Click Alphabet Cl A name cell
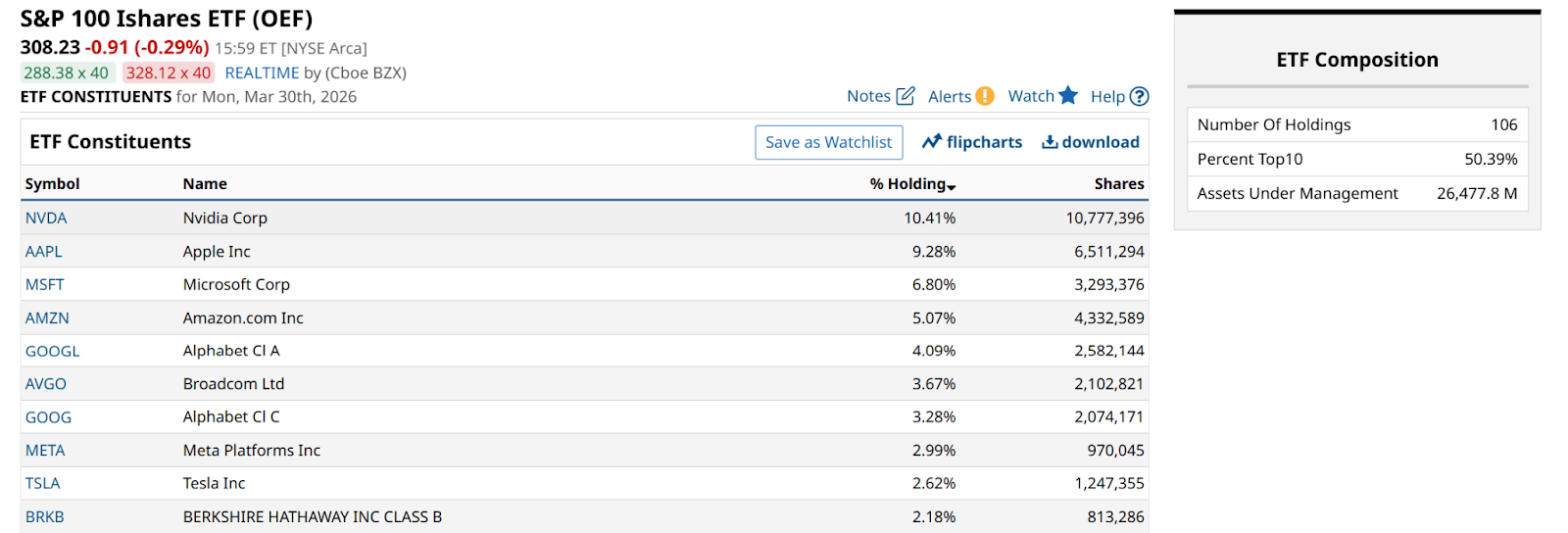The image size is (1568, 533). click(231, 351)
